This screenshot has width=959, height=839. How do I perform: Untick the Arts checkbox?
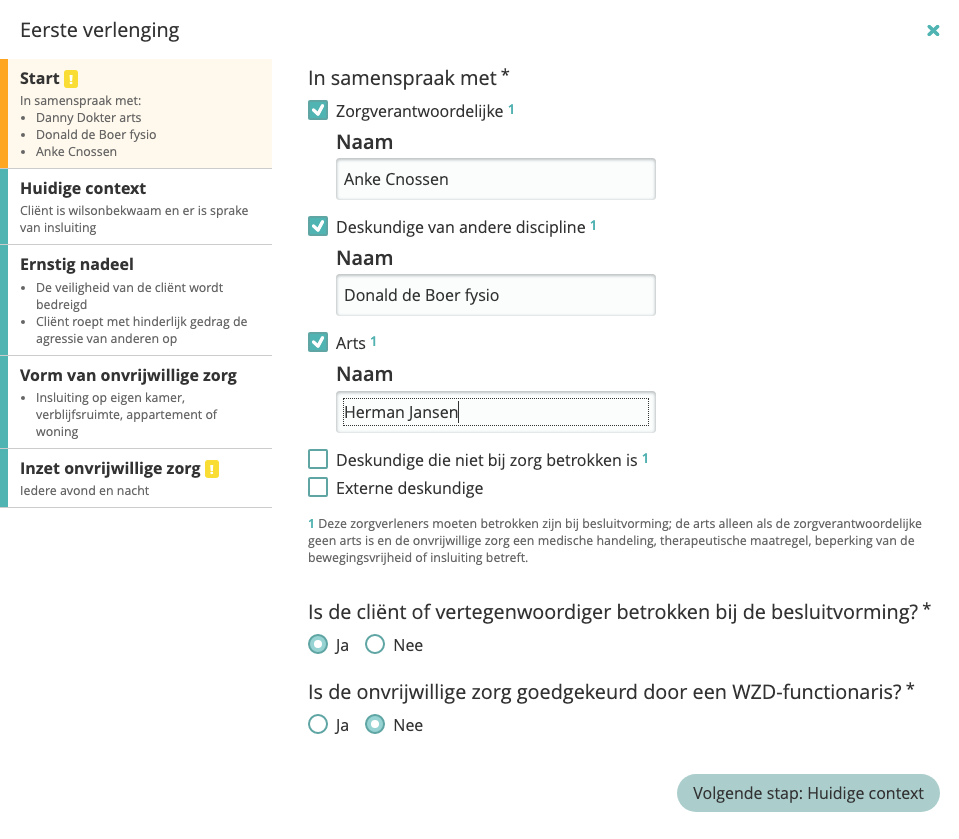(x=318, y=343)
